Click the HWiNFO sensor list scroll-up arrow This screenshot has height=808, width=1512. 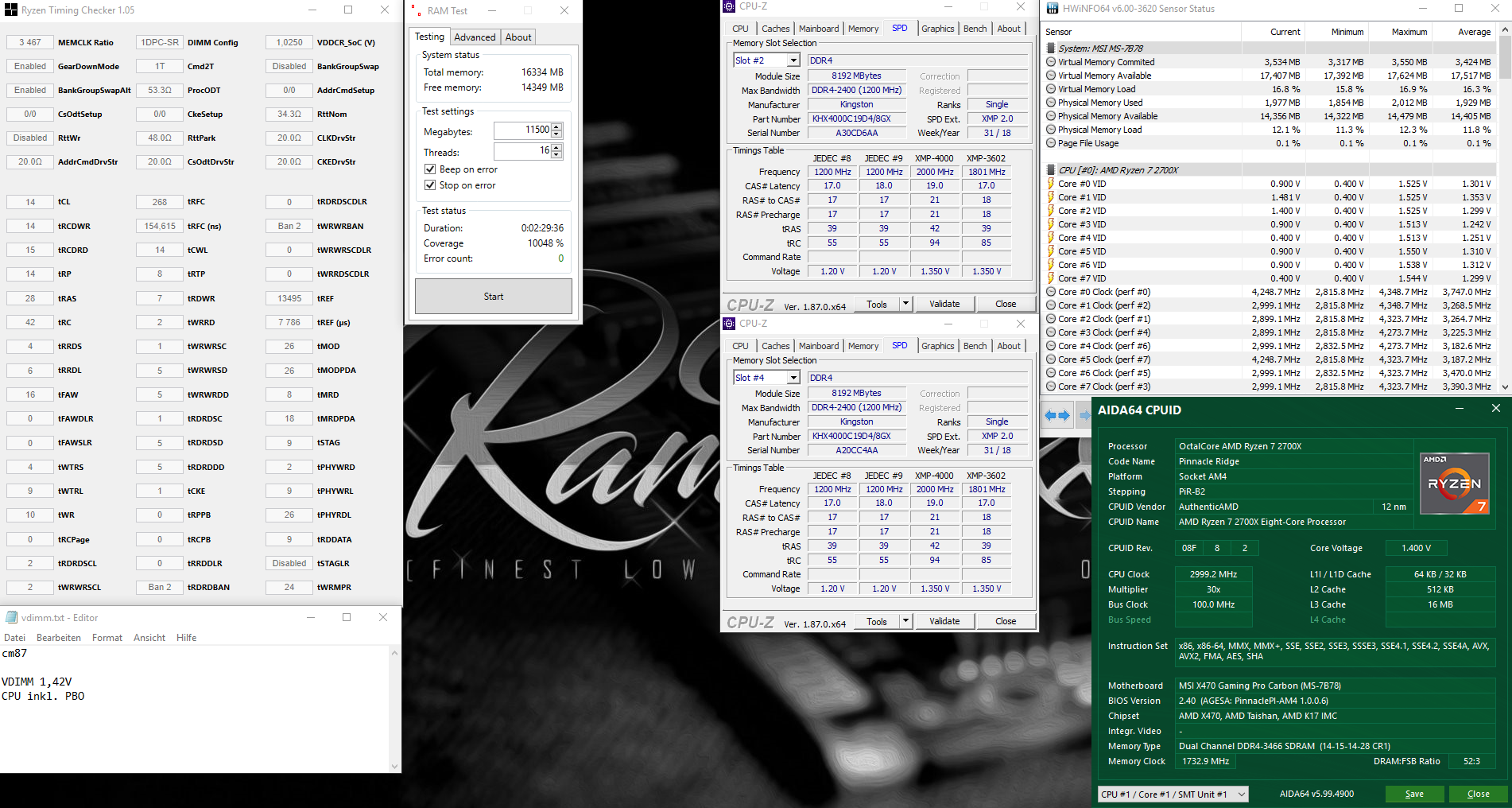[x=1505, y=31]
